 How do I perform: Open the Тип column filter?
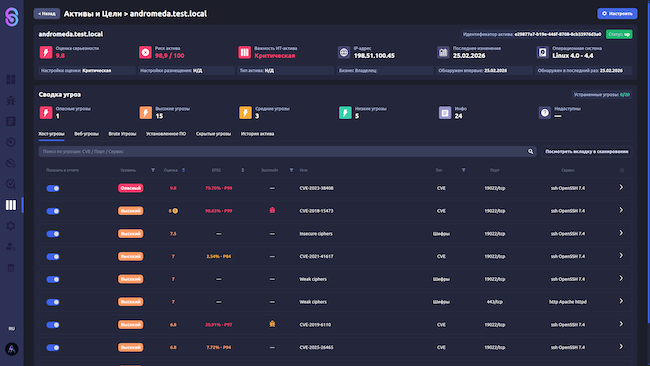point(463,170)
